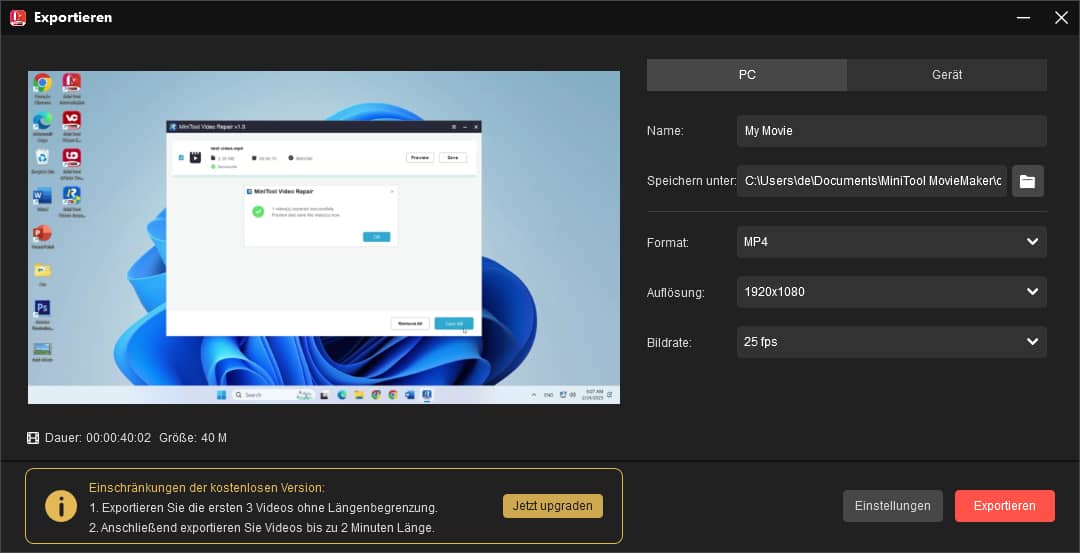1080x553 pixels.
Task: Minimize the Exportieren window
Action: tap(1024, 17)
